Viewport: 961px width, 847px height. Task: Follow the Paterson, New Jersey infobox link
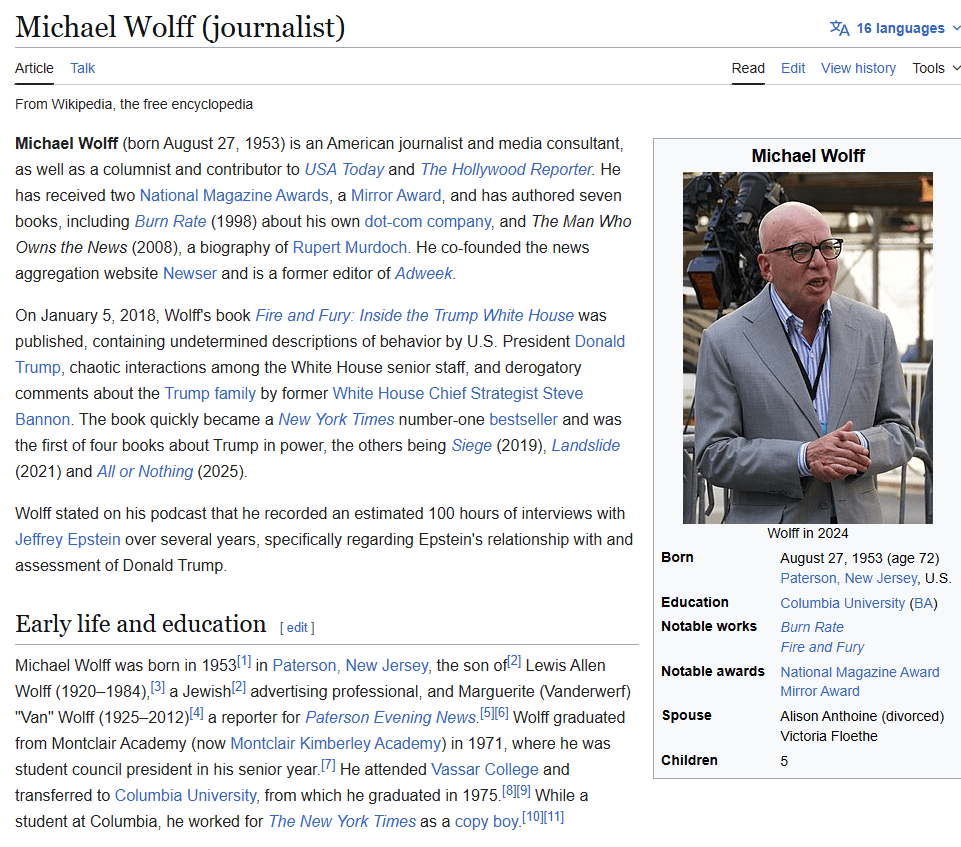coord(849,578)
